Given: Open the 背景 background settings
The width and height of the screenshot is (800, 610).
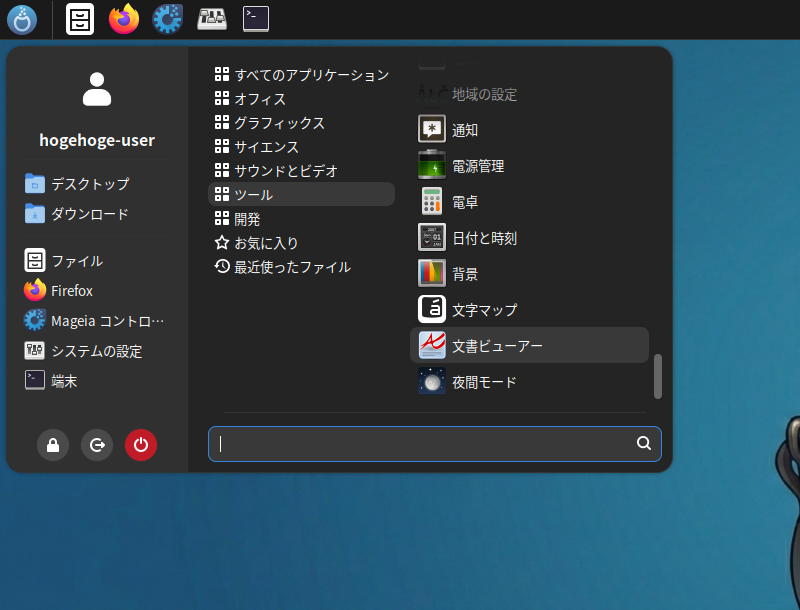Looking at the screenshot, I should click(530, 273).
